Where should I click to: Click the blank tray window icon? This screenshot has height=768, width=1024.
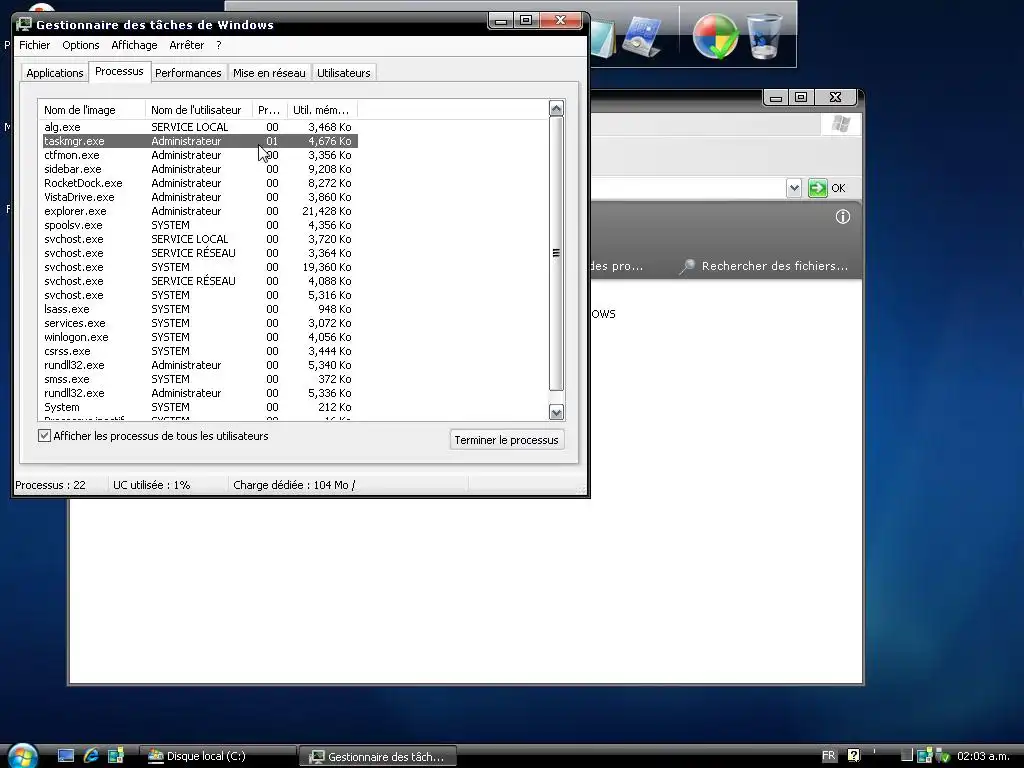[906, 756]
